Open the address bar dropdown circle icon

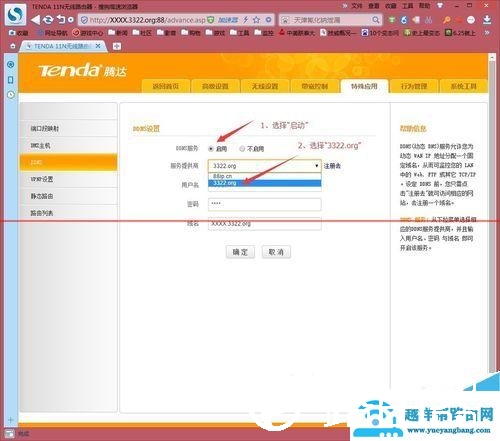click(x=268, y=20)
